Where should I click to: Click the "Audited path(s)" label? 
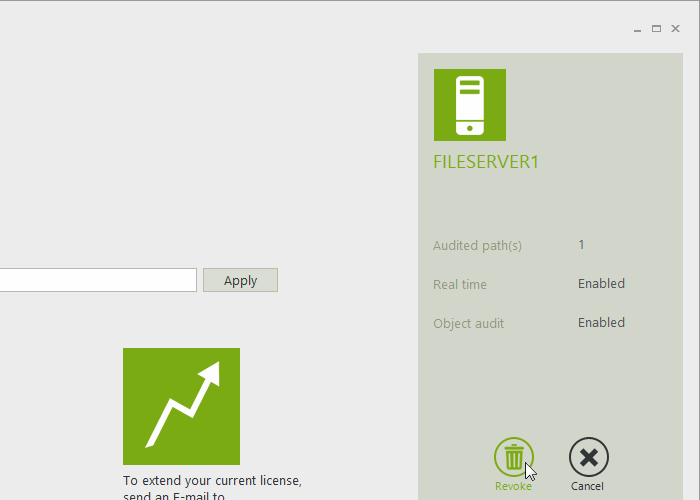(x=477, y=246)
